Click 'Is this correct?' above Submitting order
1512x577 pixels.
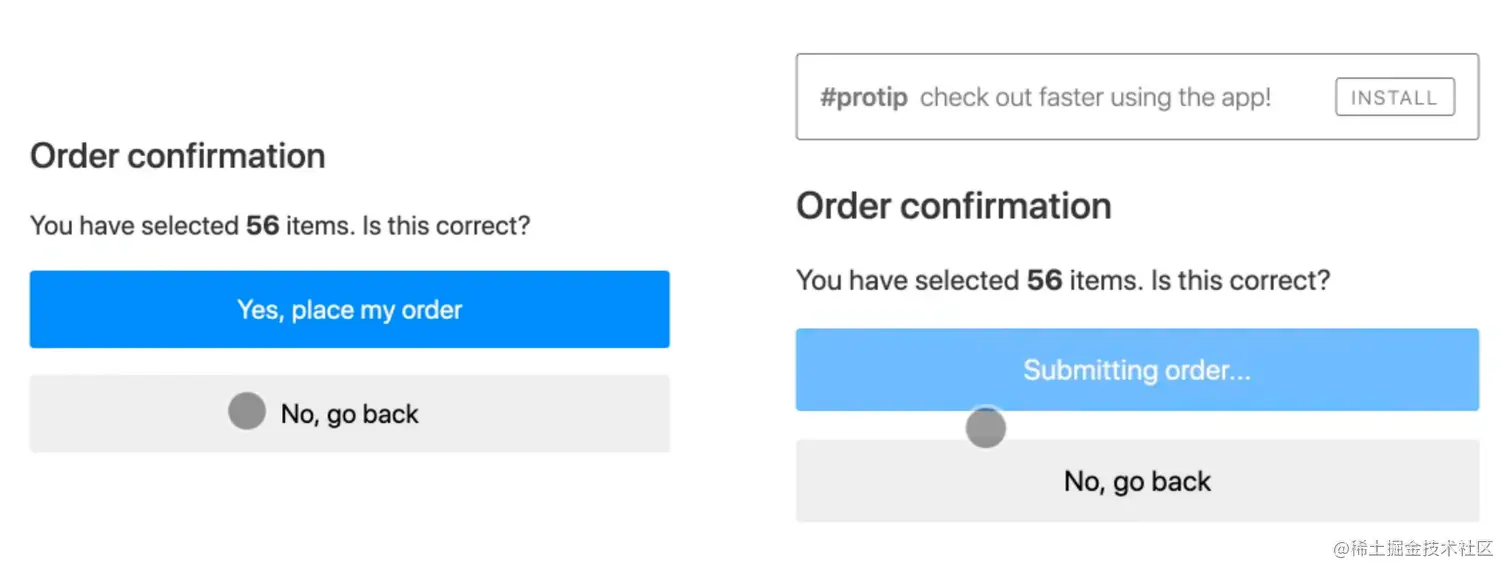(x=1240, y=280)
